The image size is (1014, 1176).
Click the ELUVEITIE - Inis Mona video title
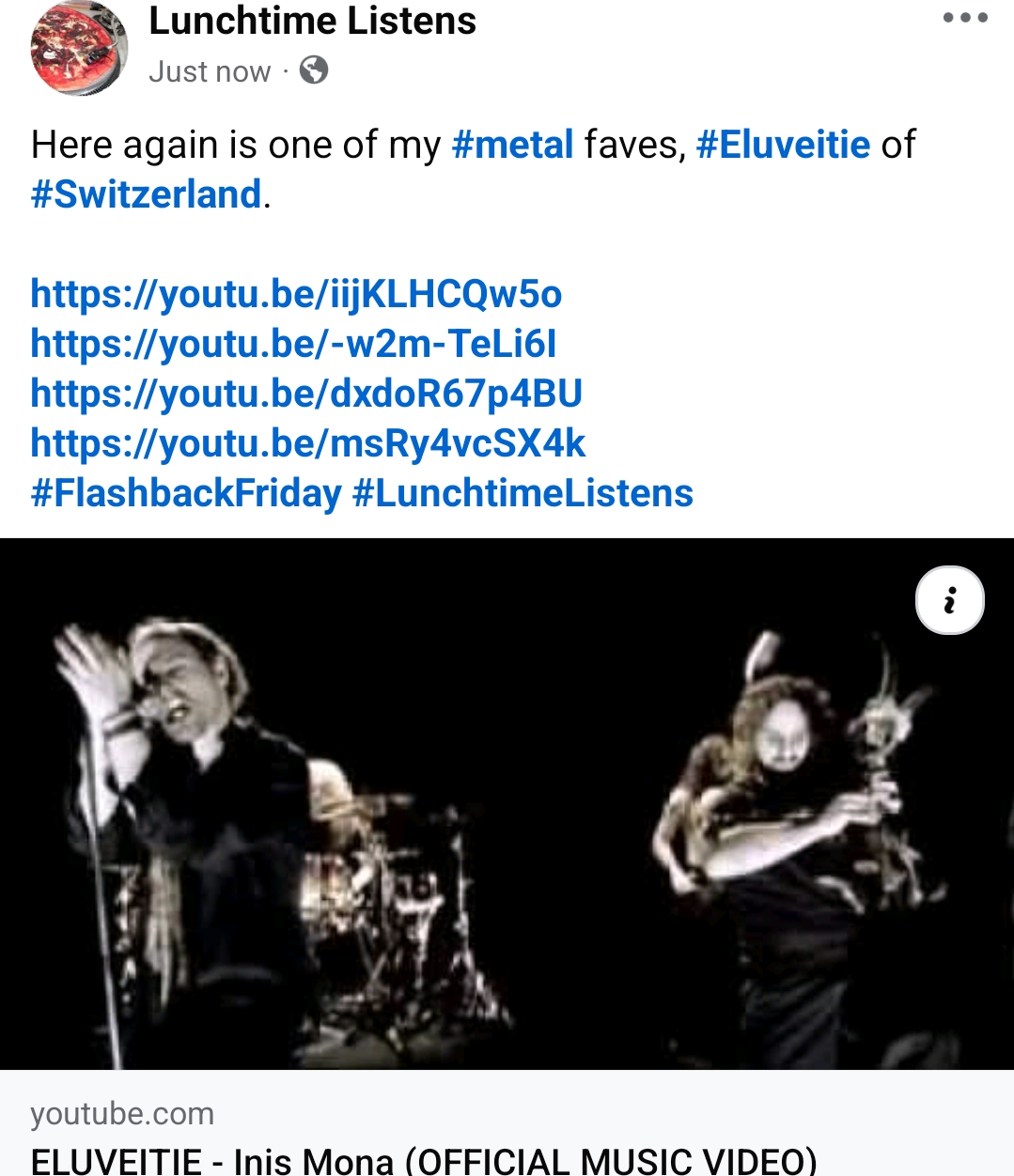[x=424, y=1161]
